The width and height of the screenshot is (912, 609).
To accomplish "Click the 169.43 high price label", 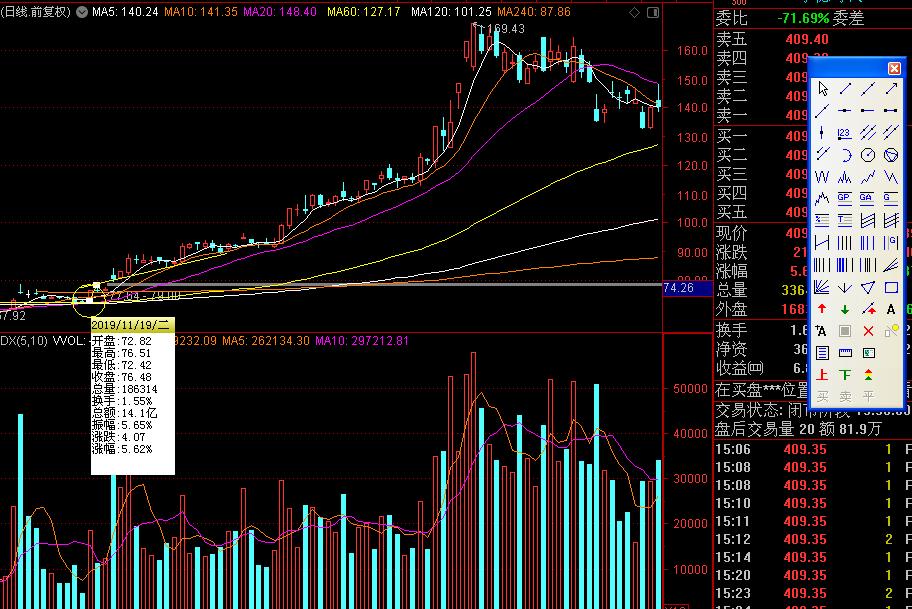I will click(505, 29).
